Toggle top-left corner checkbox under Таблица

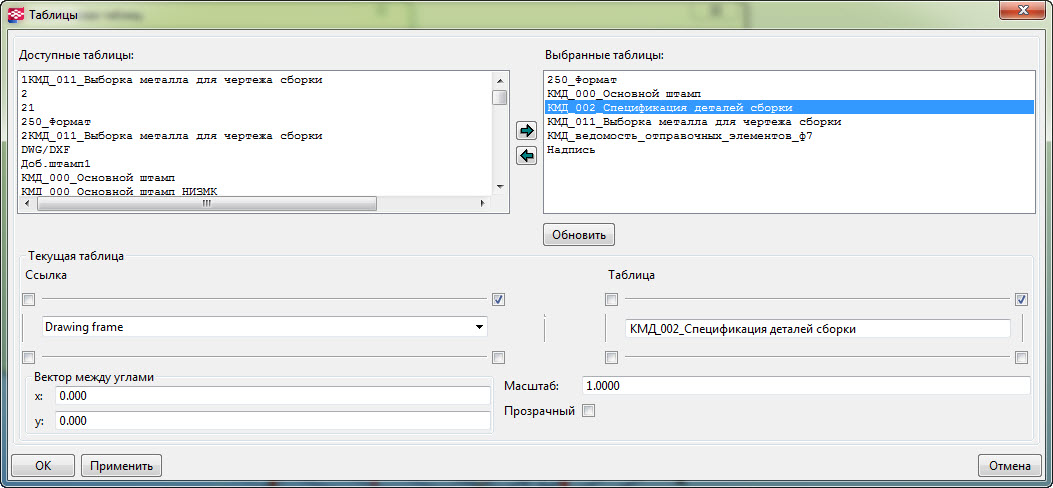click(x=612, y=299)
